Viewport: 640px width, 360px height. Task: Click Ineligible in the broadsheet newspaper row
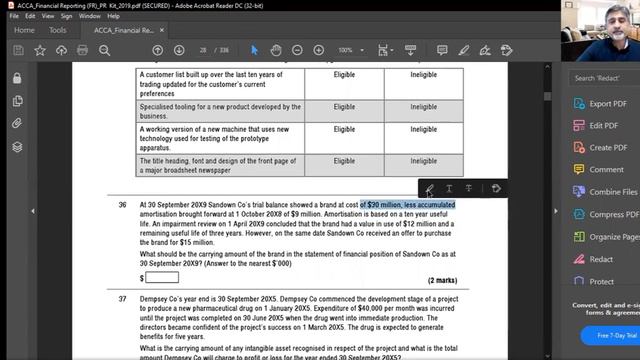click(424, 161)
